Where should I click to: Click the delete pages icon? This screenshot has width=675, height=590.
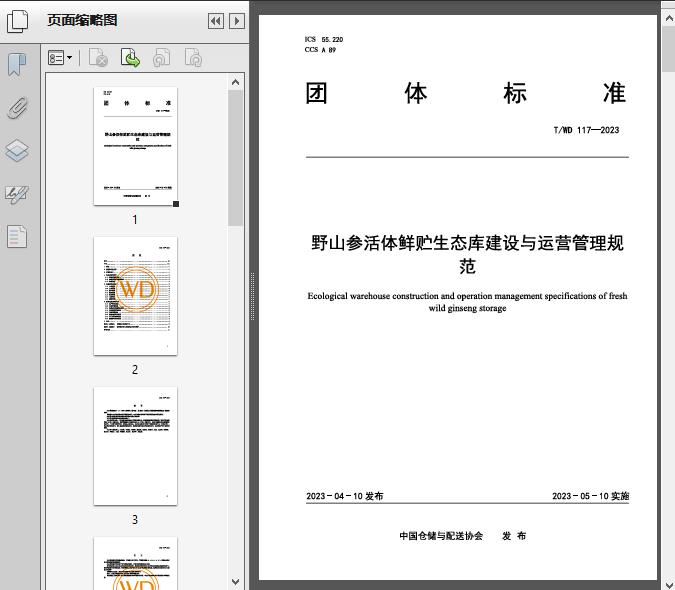(98, 58)
